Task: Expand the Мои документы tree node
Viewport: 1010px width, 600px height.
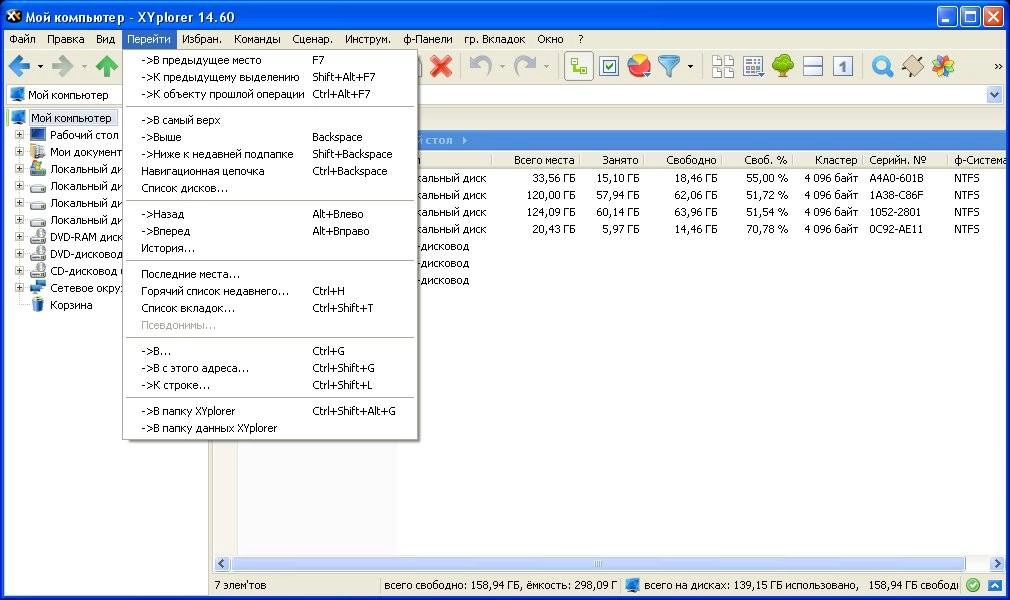Action: click(x=19, y=151)
